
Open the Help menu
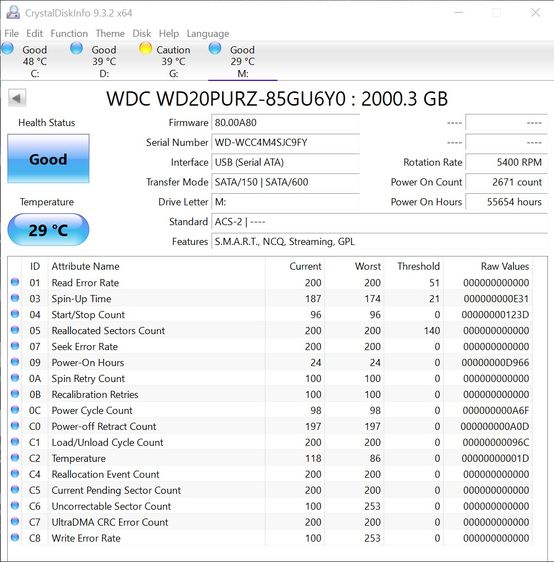click(x=169, y=33)
